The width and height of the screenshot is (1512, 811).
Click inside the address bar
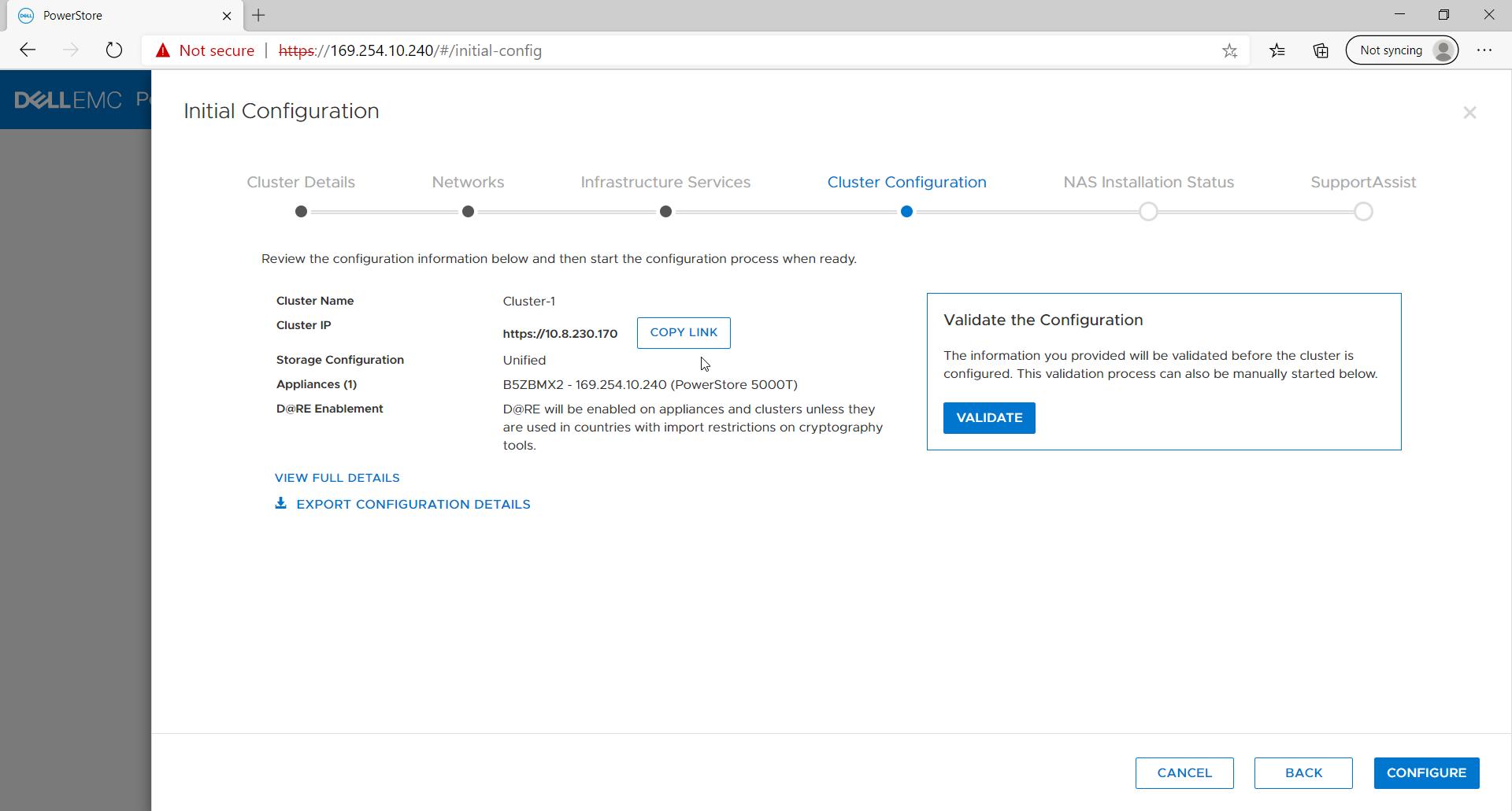tap(709, 50)
